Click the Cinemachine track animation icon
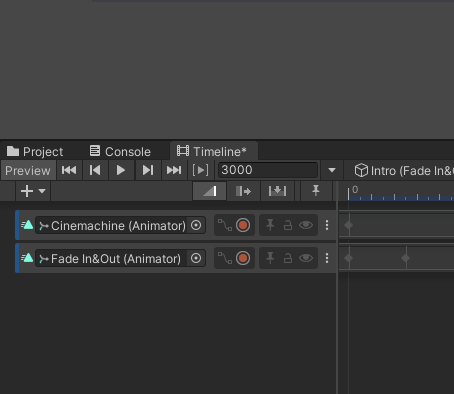454x394 pixels. (x=27, y=225)
